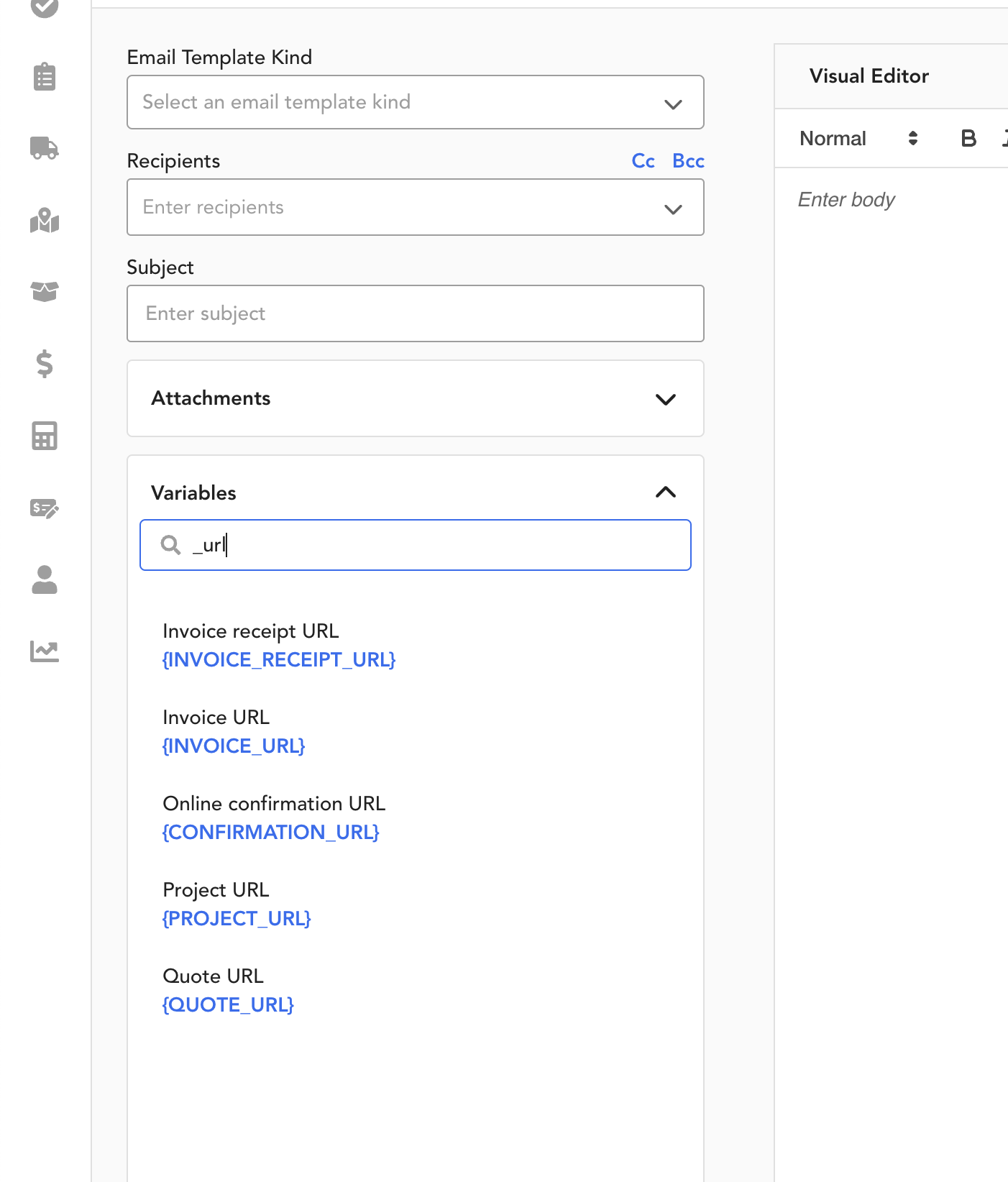This screenshot has height=1182, width=1008.
Task: Insert the {QUOTE_URL} variable
Action: point(228,1005)
